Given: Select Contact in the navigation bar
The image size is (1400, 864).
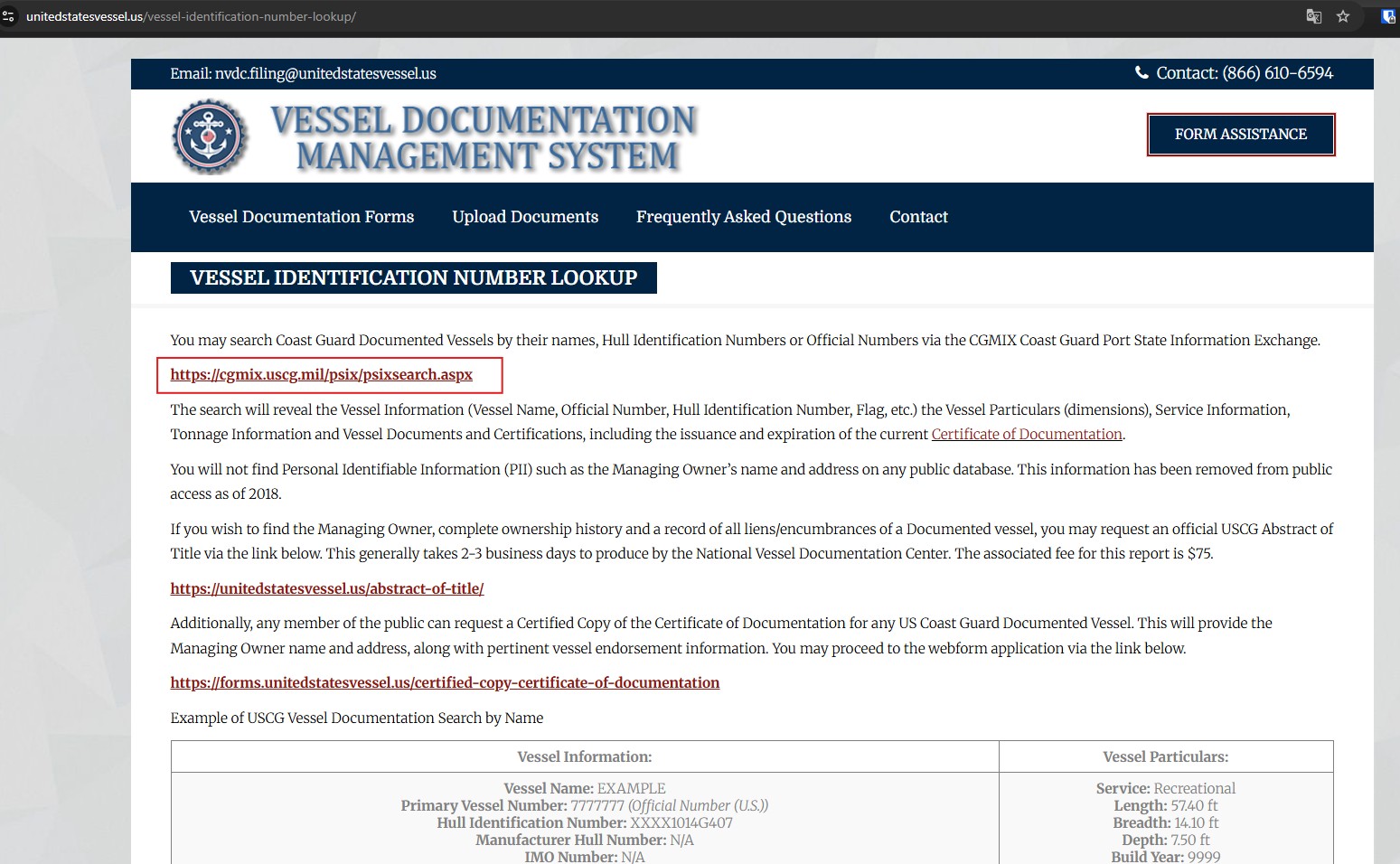Looking at the screenshot, I should click(918, 217).
